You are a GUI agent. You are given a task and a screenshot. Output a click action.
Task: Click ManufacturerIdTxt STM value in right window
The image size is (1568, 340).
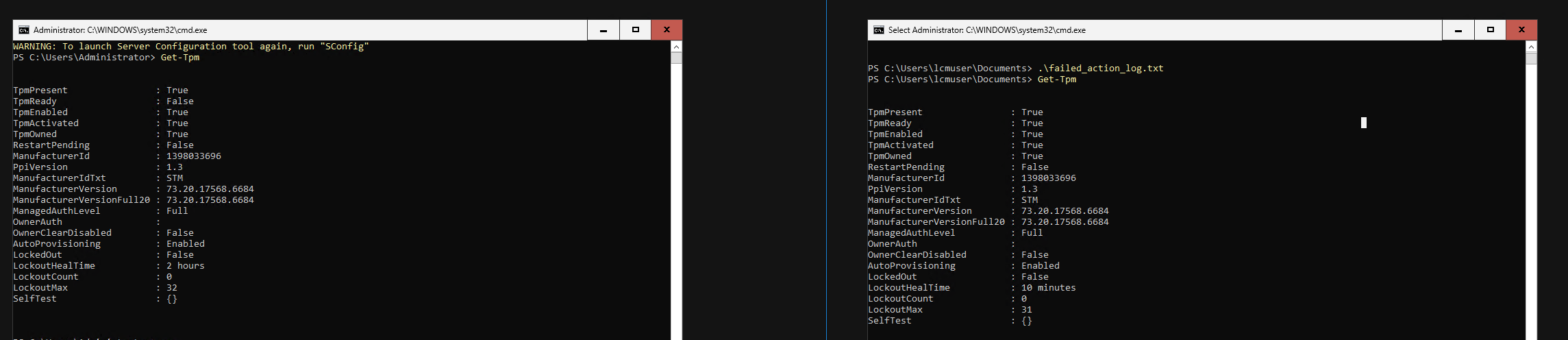(1030, 200)
